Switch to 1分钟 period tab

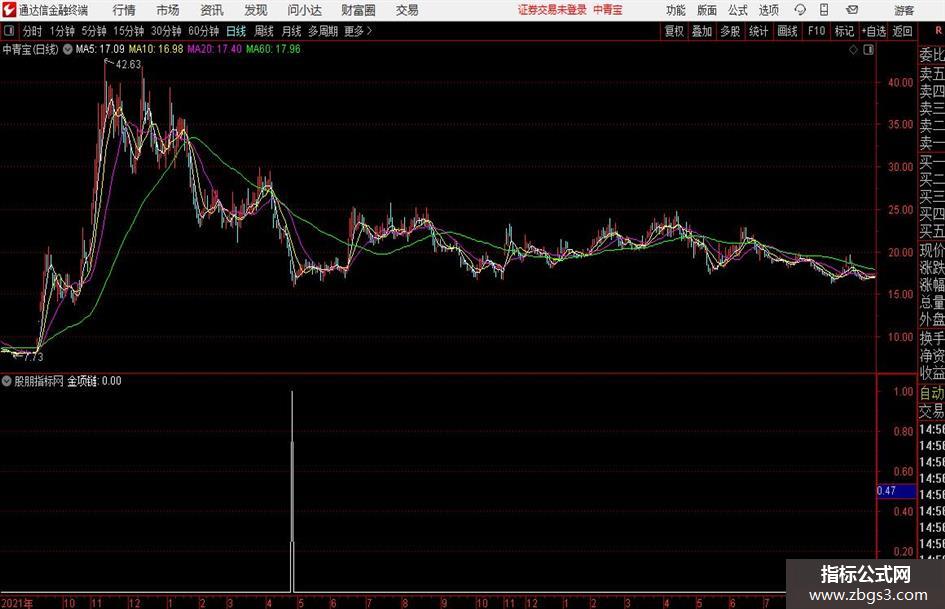pos(62,31)
